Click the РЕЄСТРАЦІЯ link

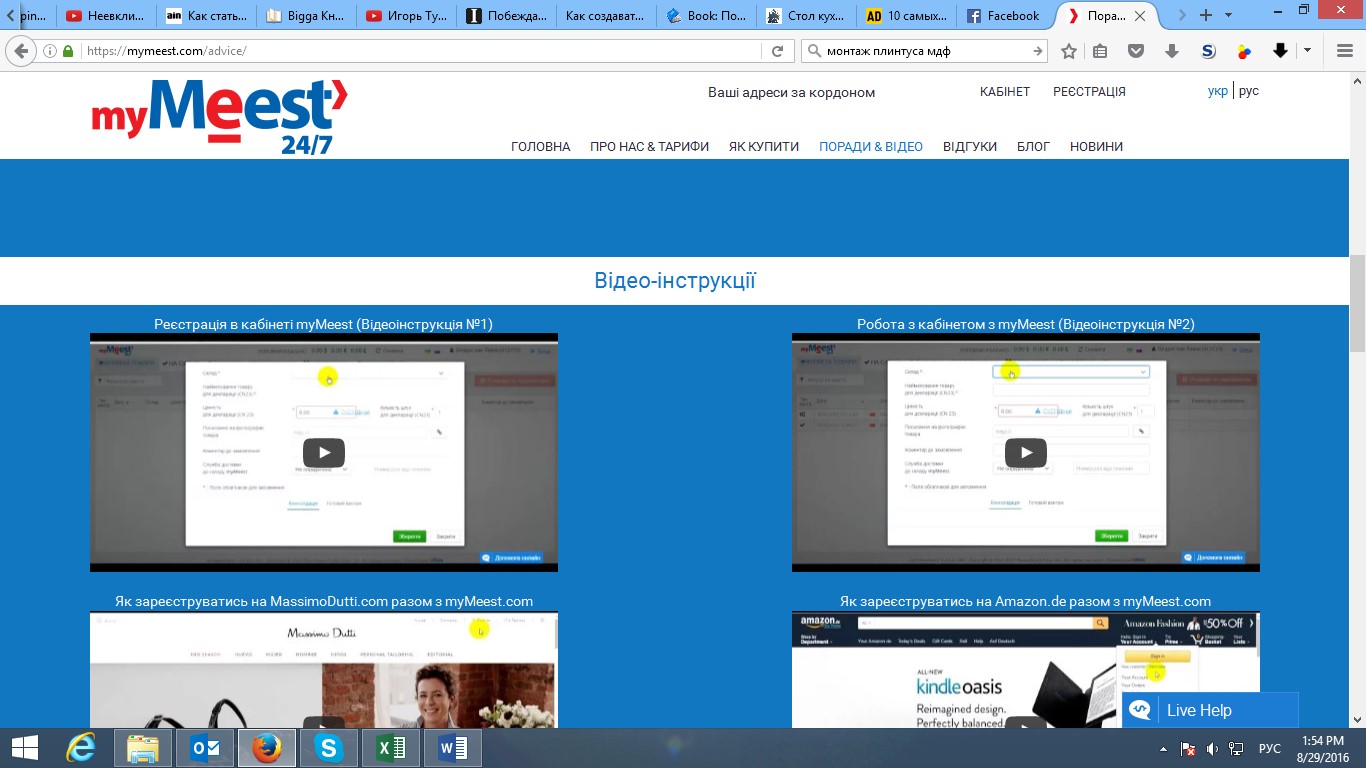click(x=1089, y=91)
